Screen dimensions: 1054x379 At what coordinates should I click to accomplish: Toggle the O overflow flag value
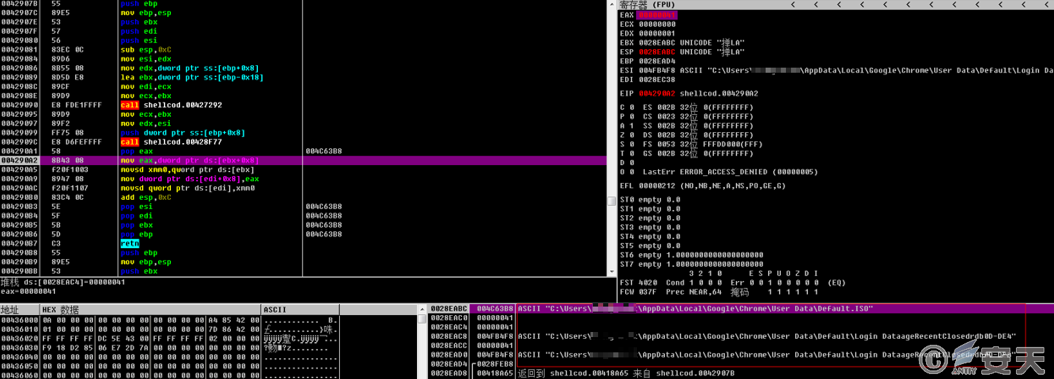point(631,172)
